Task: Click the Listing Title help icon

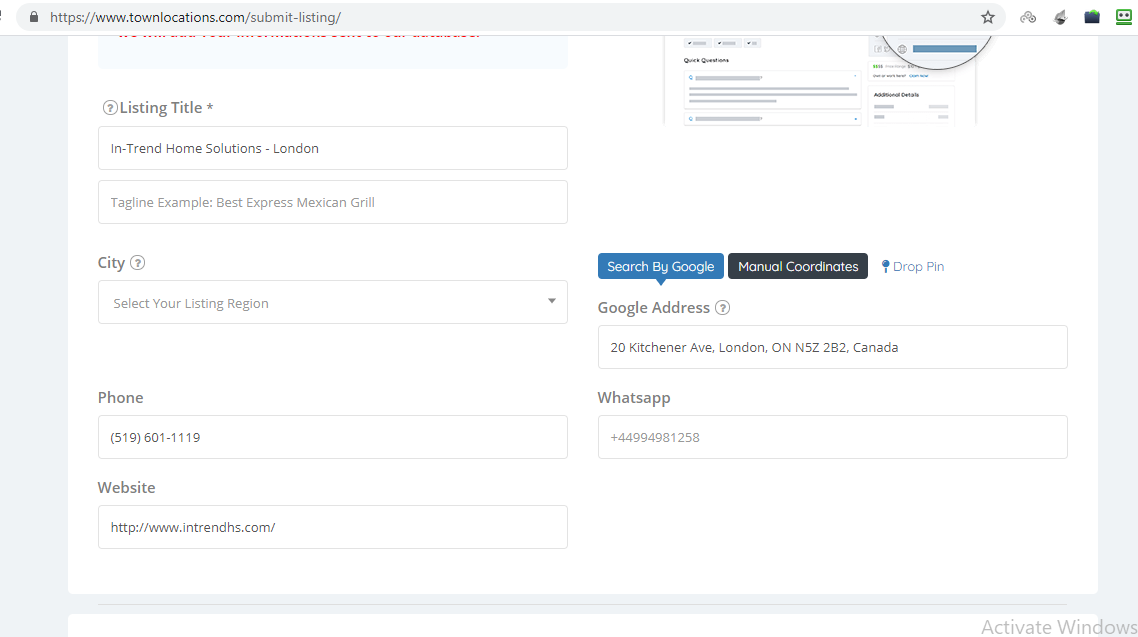Action: click(x=110, y=107)
